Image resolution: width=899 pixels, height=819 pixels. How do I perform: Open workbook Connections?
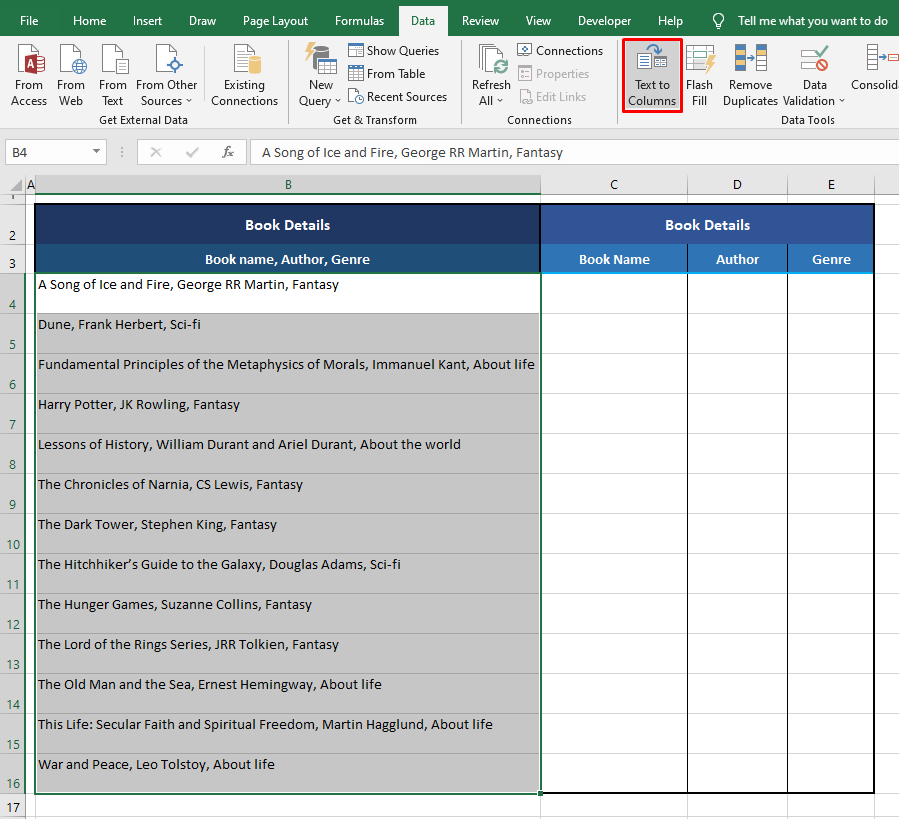point(560,50)
